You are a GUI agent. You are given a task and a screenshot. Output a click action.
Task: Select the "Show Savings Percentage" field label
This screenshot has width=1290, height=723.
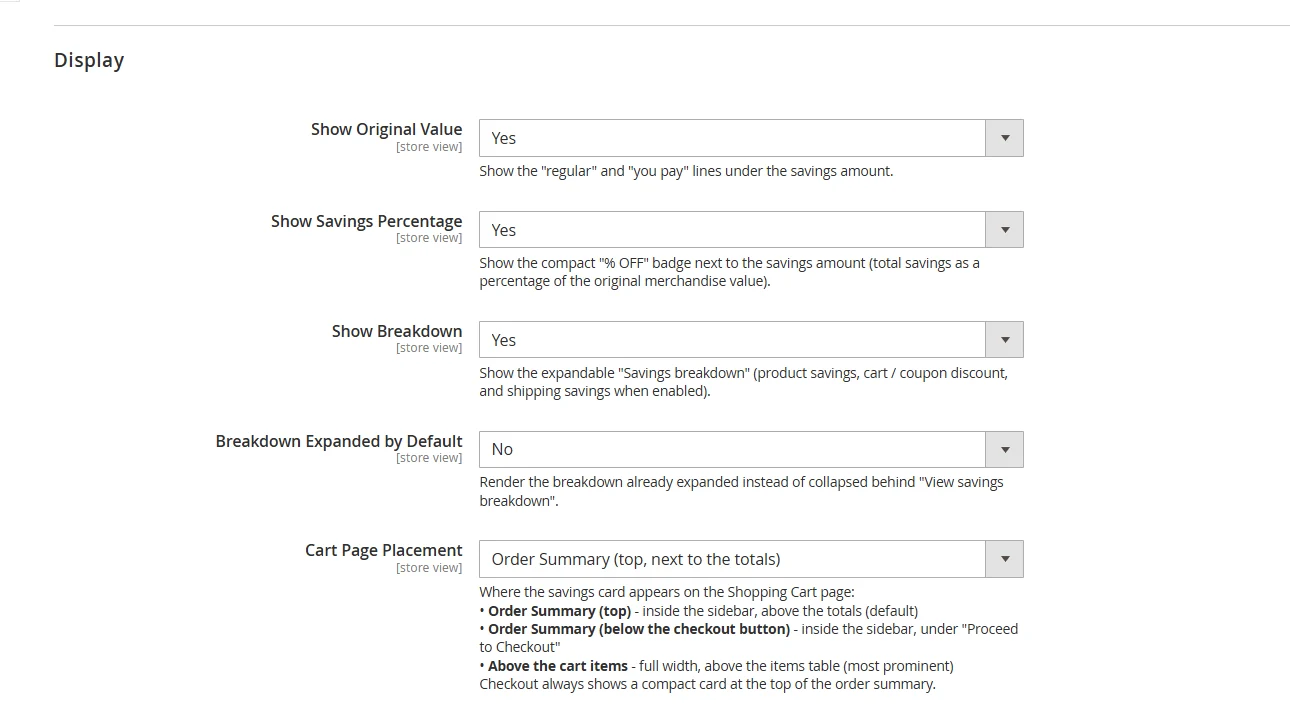(x=366, y=221)
